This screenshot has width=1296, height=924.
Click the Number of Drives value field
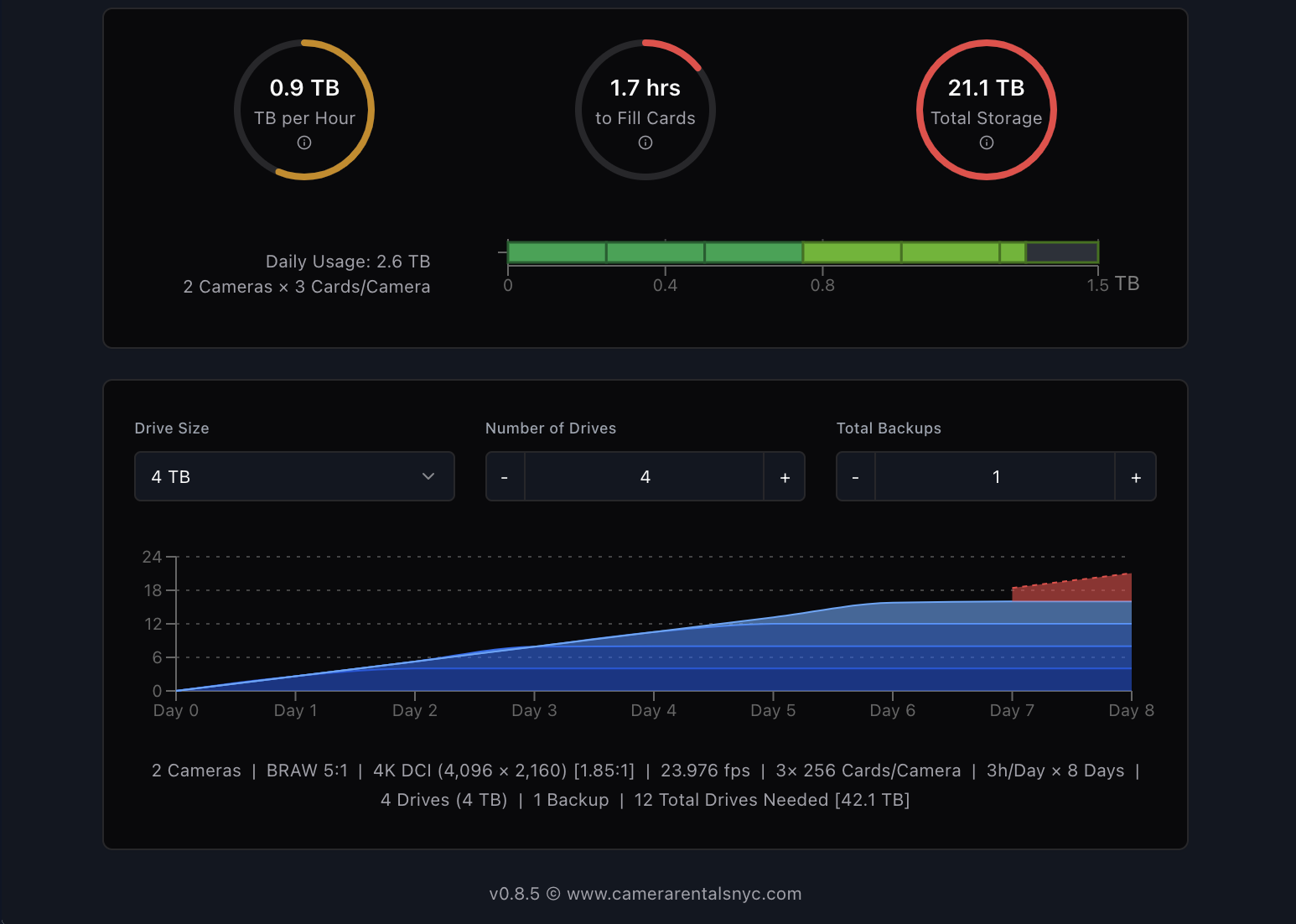point(645,476)
